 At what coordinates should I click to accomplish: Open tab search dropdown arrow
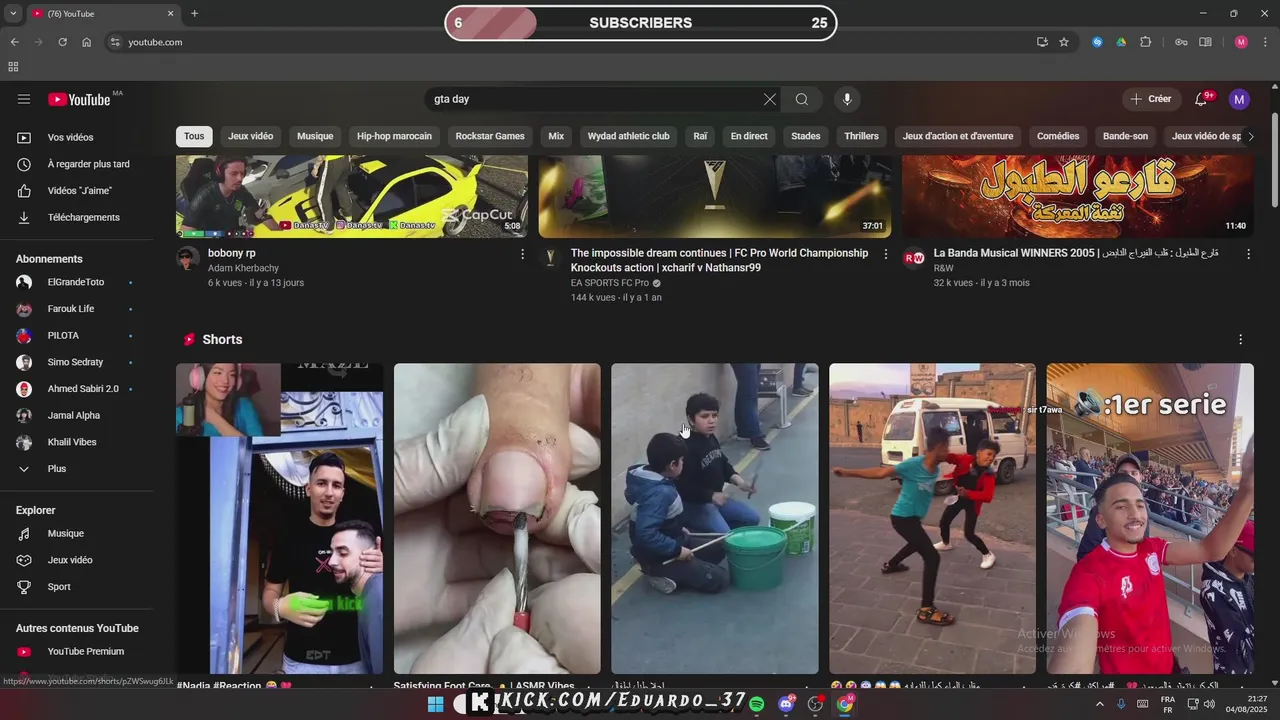13,14
